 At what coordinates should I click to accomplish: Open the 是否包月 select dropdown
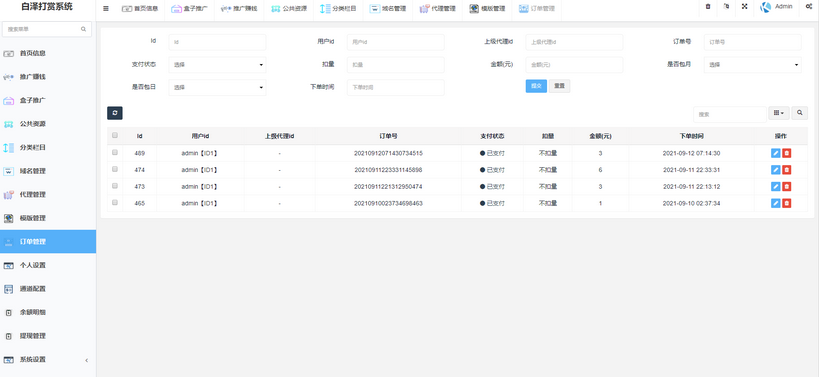[752, 65]
